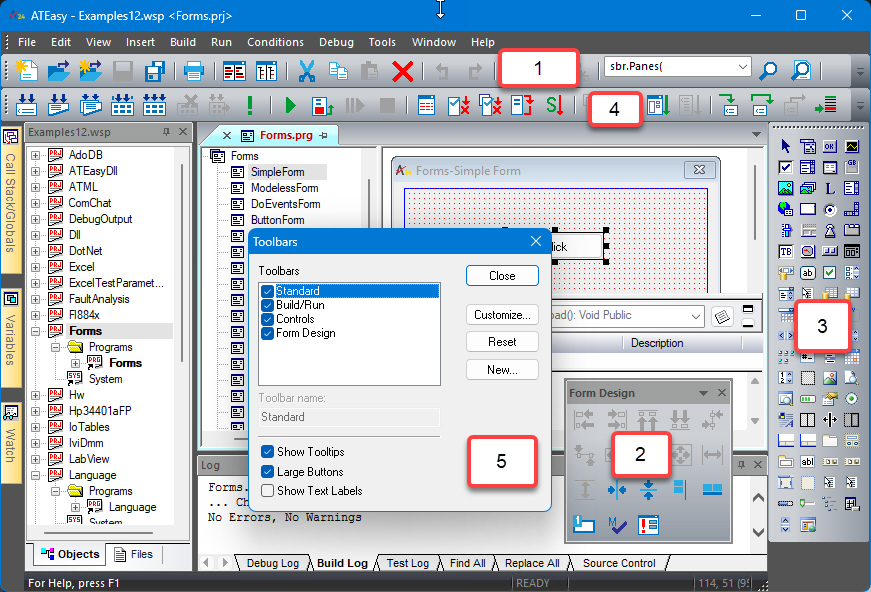Expand the AdoDB project tree node
The height and width of the screenshot is (592, 871).
point(36,155)
